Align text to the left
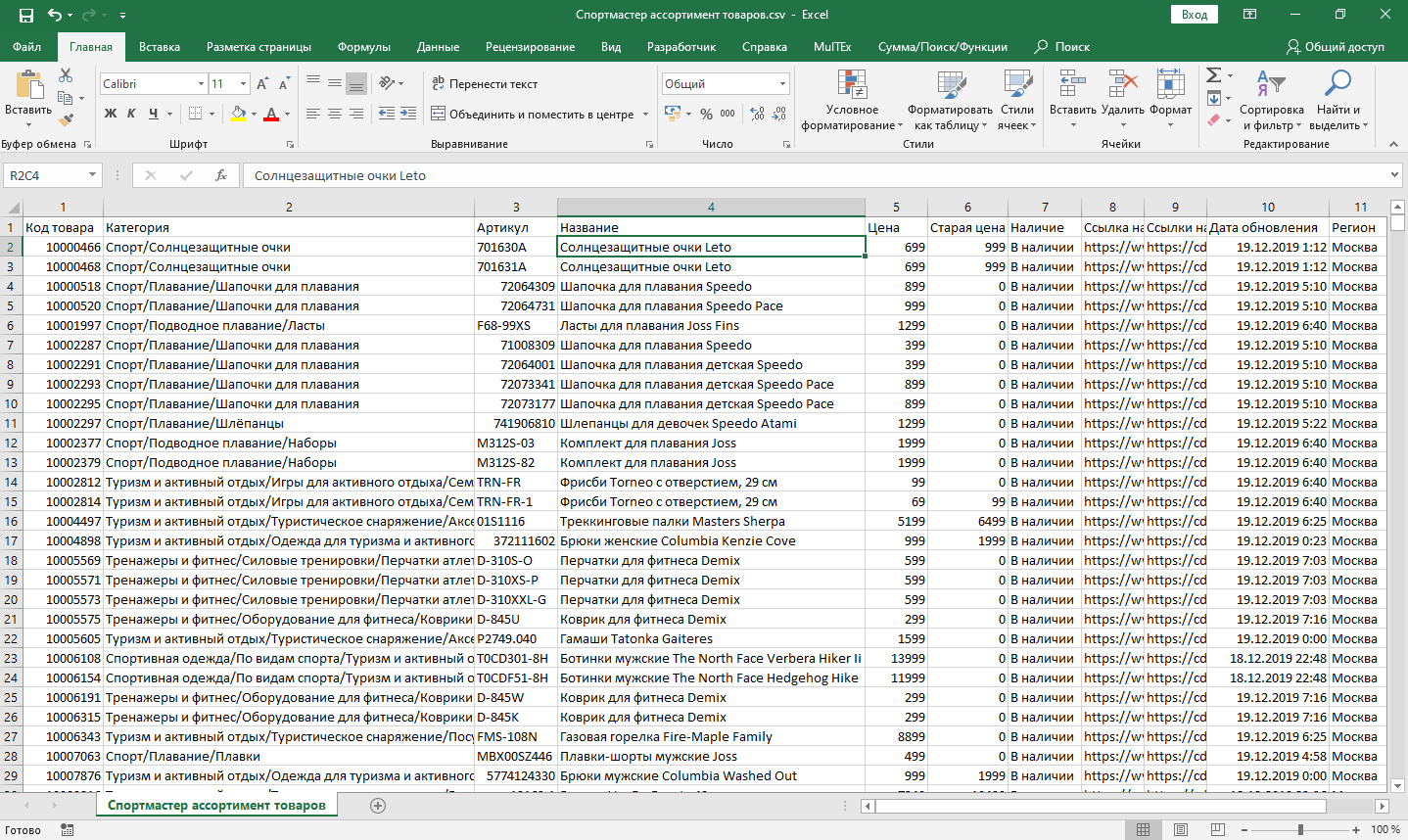The width and height of the screenshot is (1408, 840). point(313,115)
